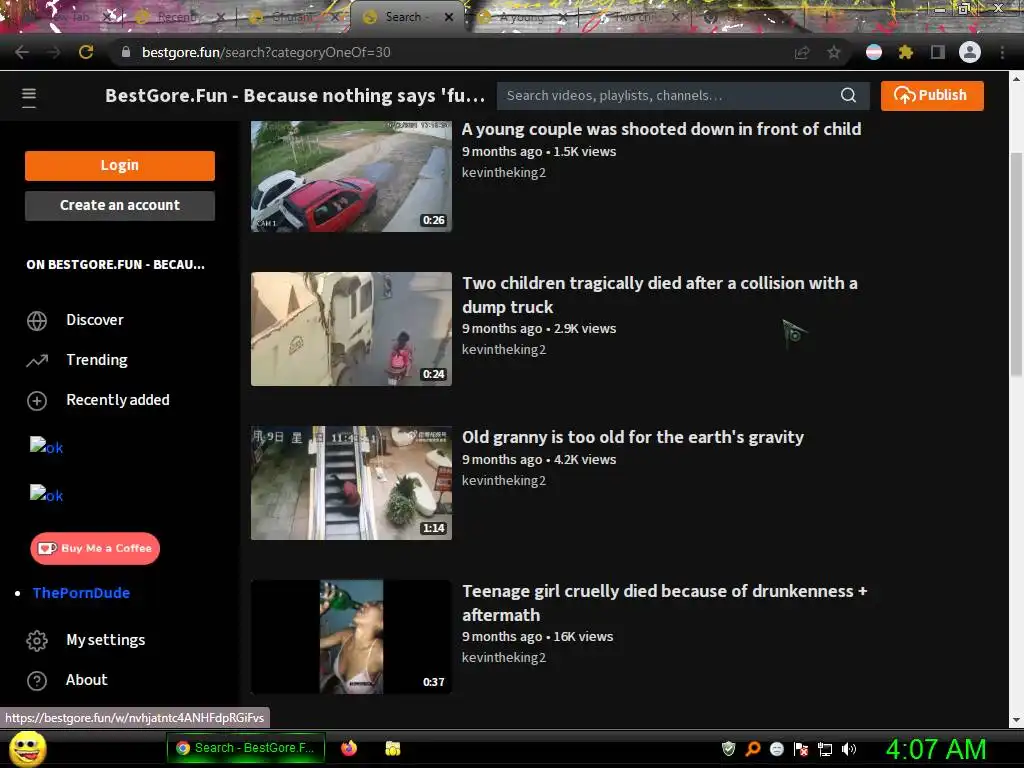Screen dimensions: 1024x768
Task: Click the share page icon in address bar
Action: click(802, 52)
